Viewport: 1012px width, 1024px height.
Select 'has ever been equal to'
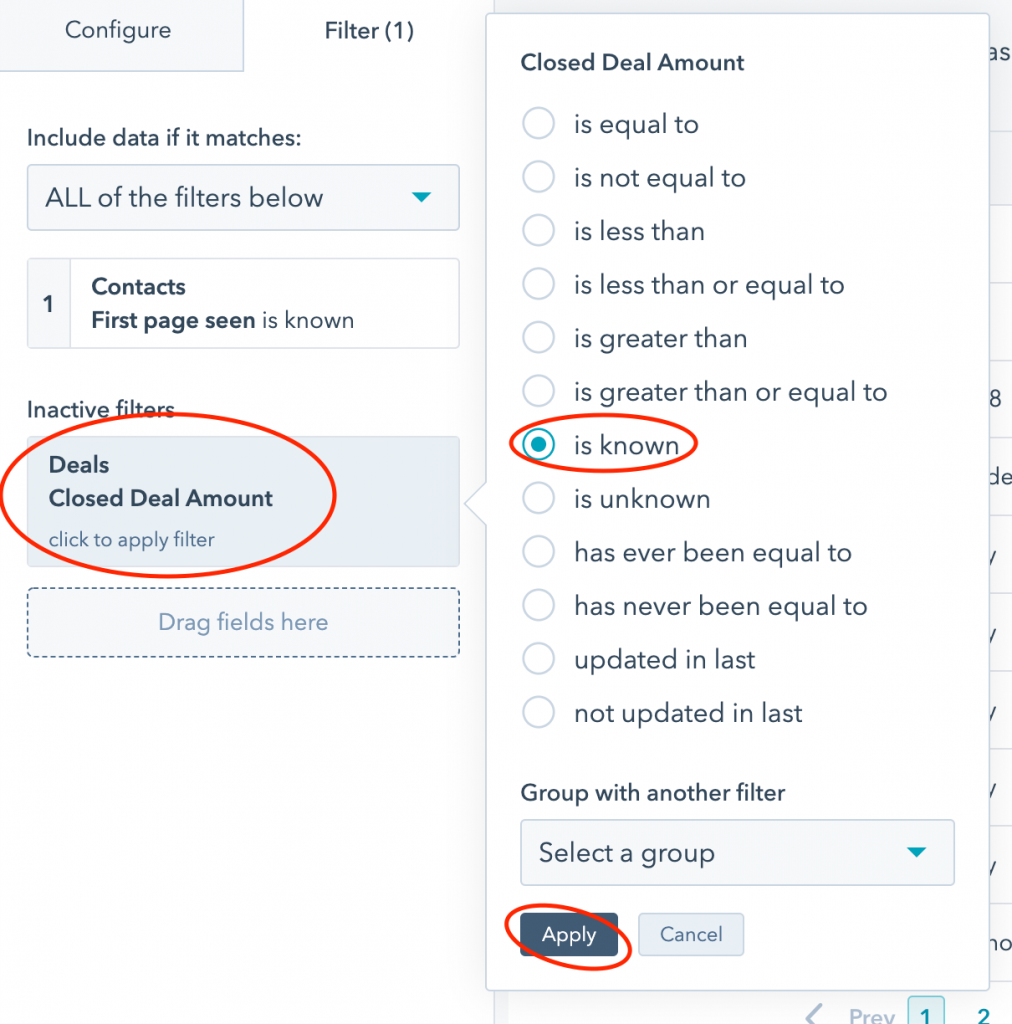click(539, 552)
